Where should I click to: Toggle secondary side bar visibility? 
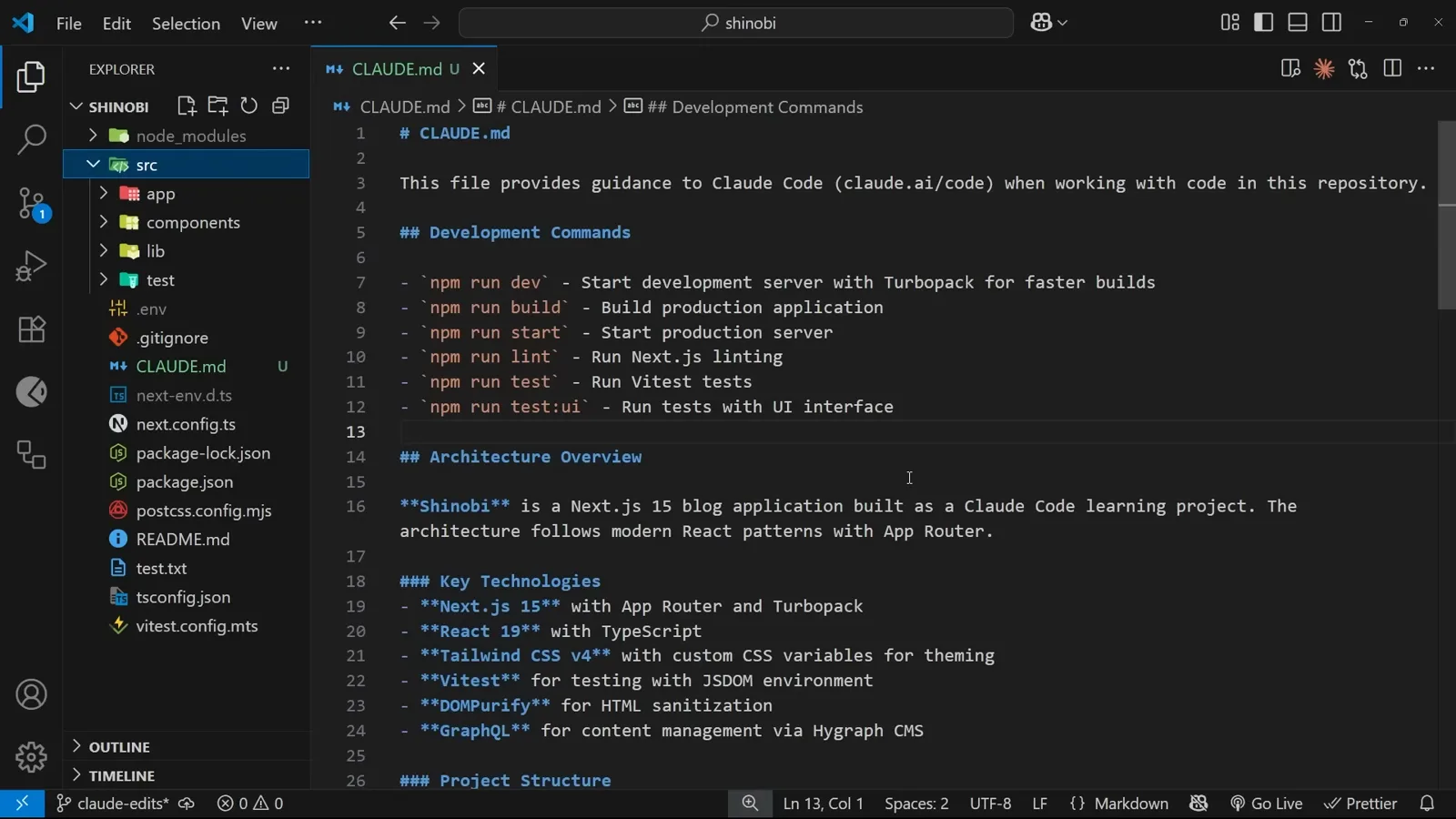coord(1331,23)
